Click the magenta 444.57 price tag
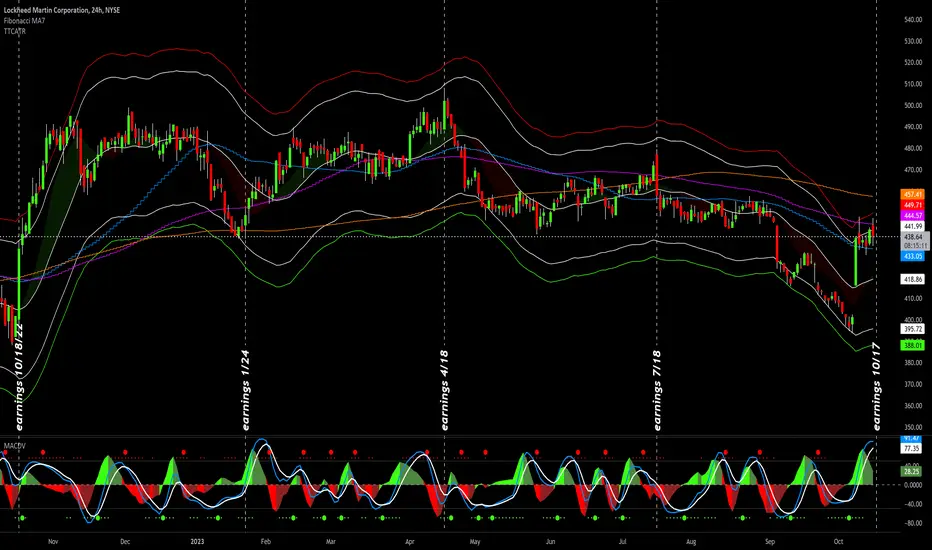 [x=913, y=215]
